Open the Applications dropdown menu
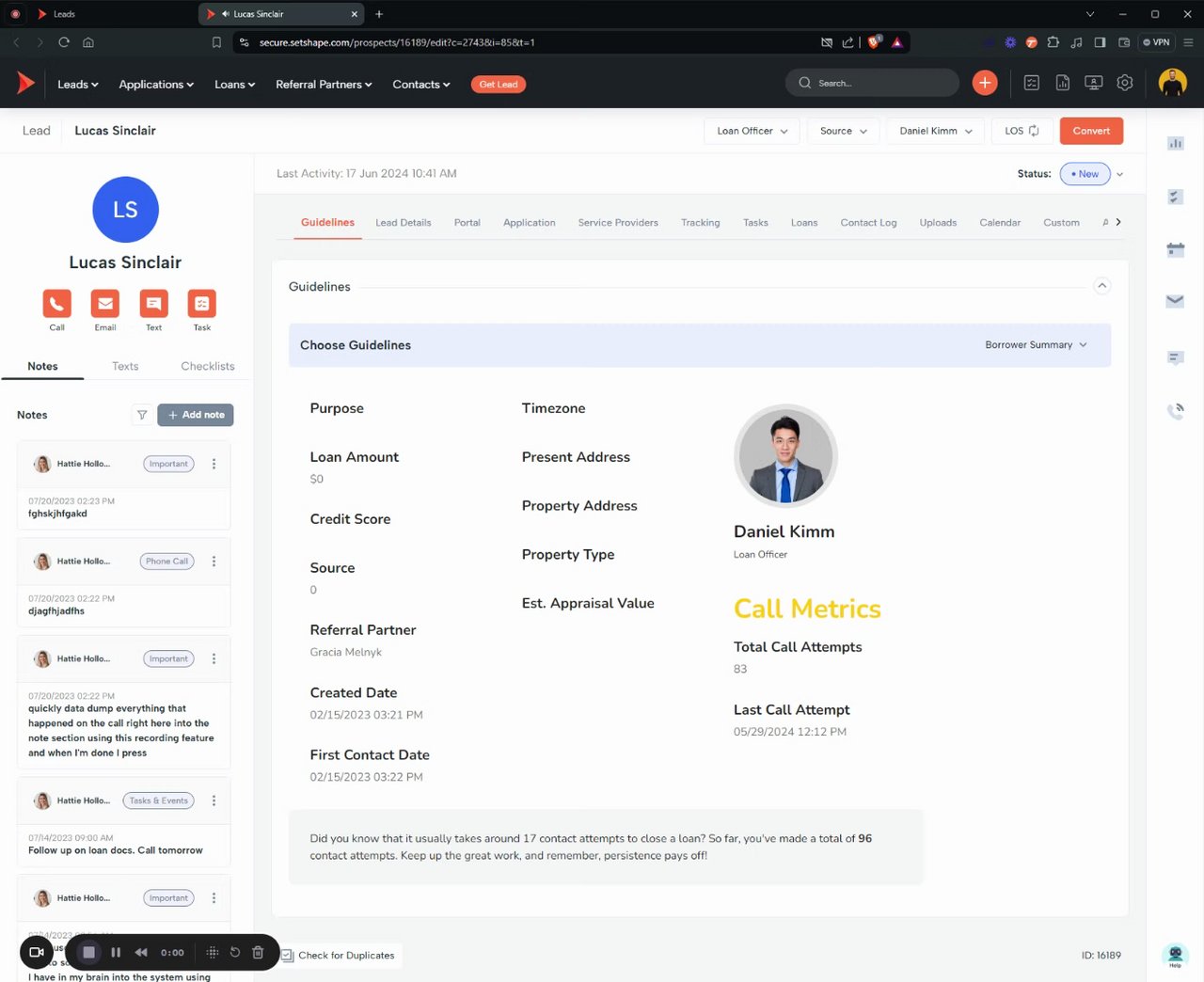Viewport: 1204px width, 982px height. coord(156,85)
